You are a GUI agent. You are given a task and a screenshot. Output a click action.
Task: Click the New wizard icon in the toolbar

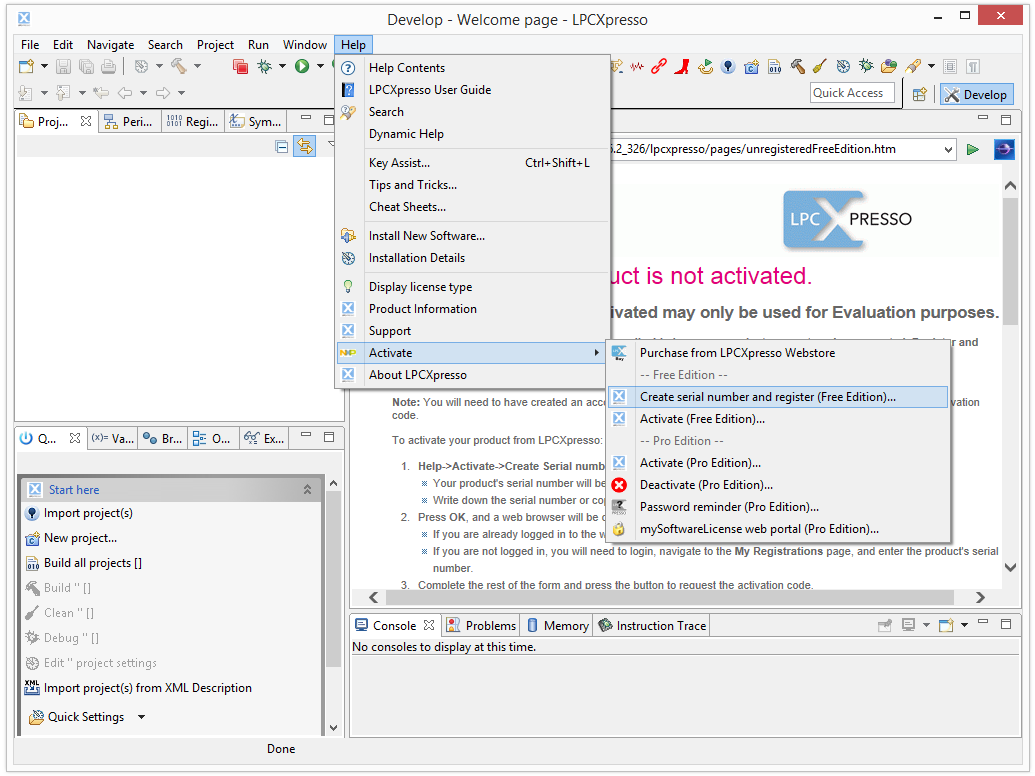[x=26, y=66]
